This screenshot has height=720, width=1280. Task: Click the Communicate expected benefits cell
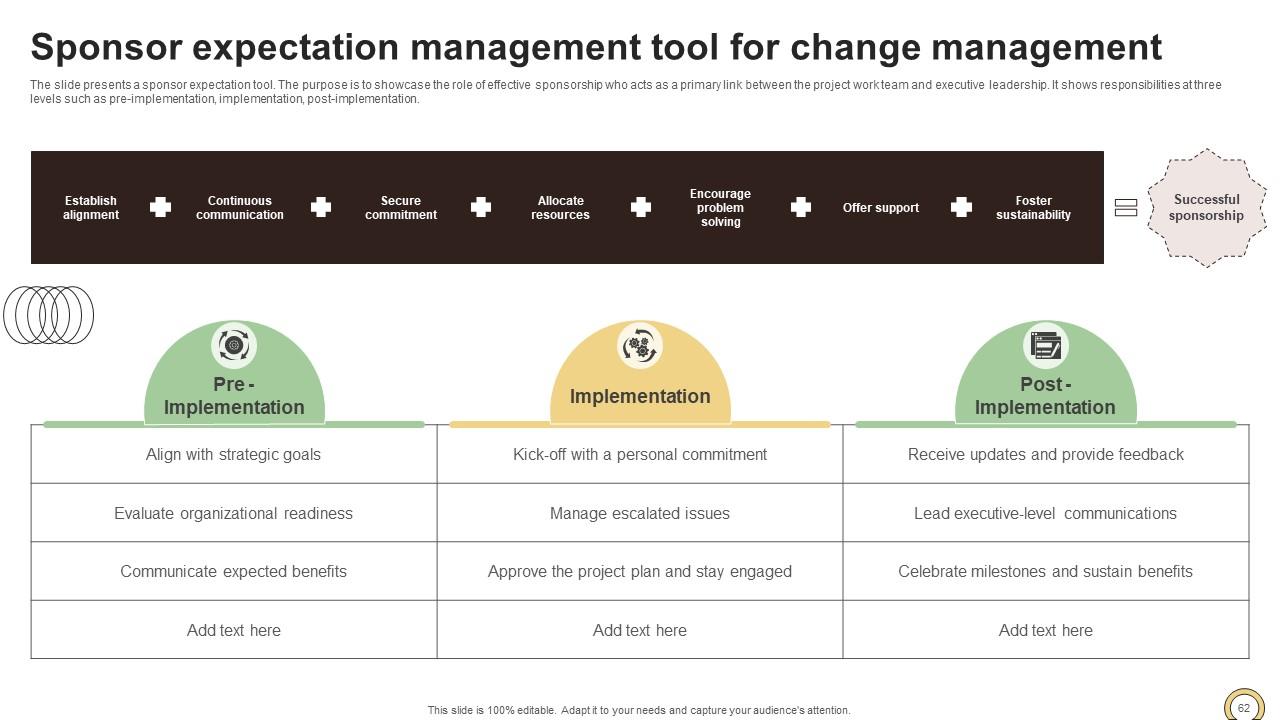pos(234,571)
